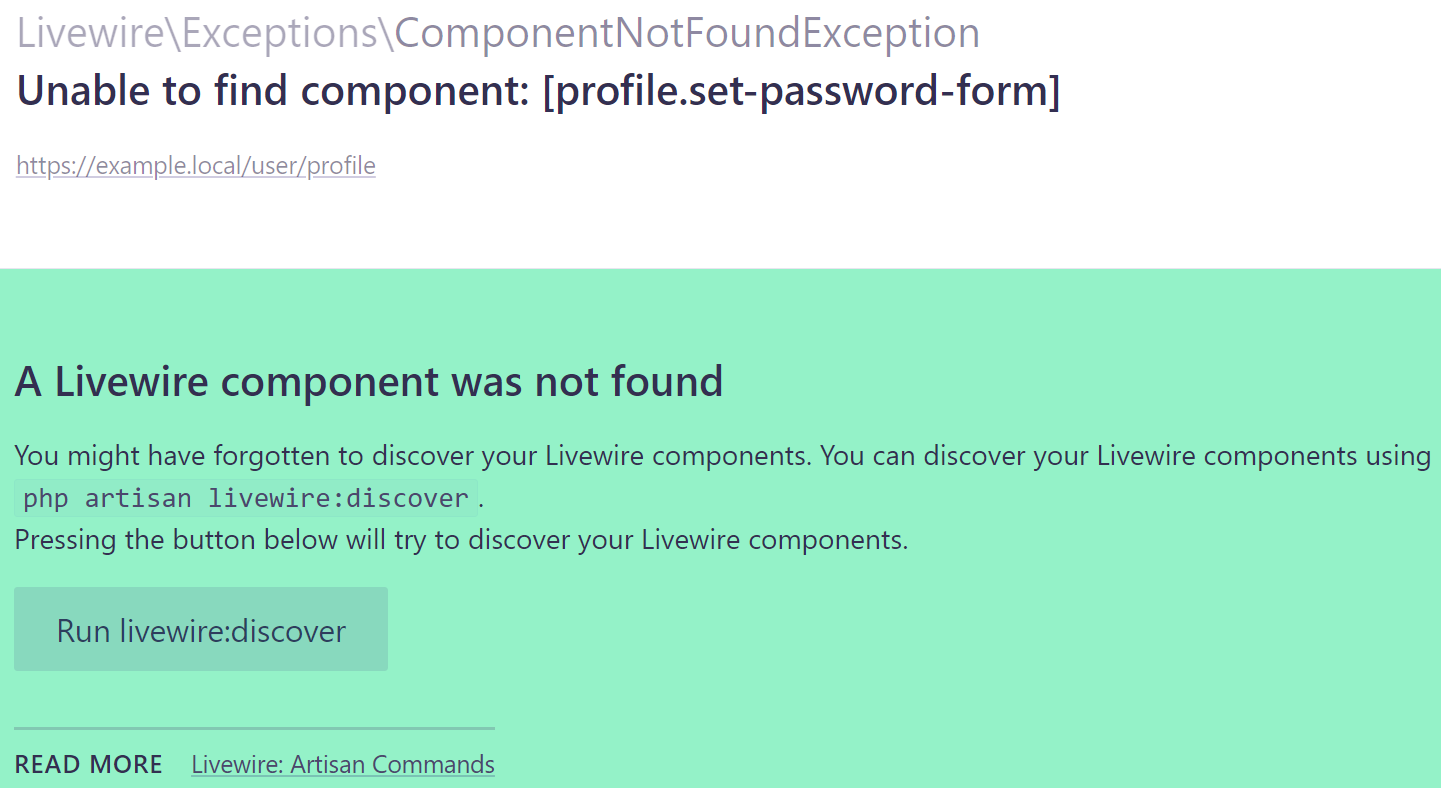
Task: Click the forgotten components hint text
Action: (x=400, y=455)
